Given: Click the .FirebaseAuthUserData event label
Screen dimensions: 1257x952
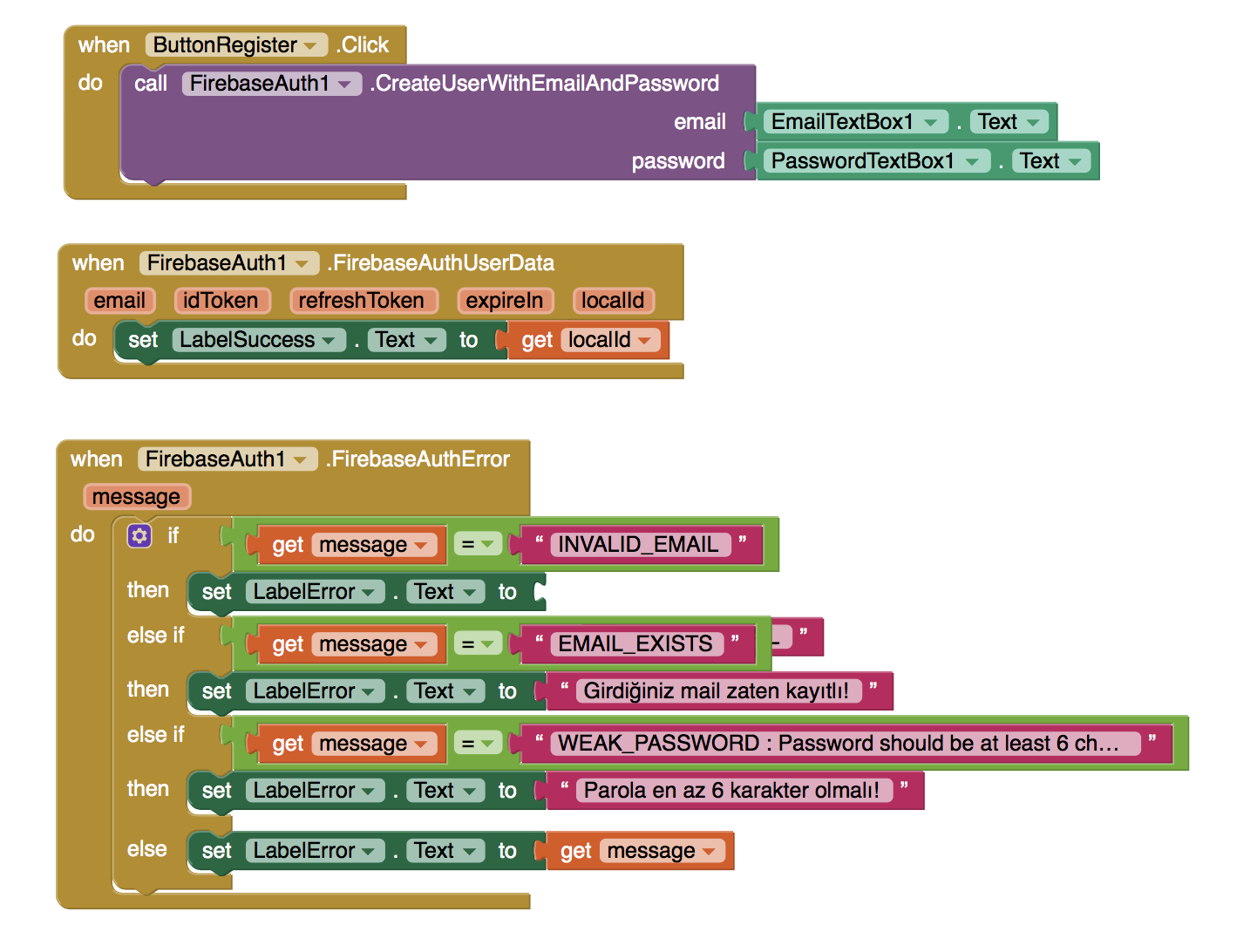Looking at the screenshot, I should pyautogui.click(x=440, y=263).
